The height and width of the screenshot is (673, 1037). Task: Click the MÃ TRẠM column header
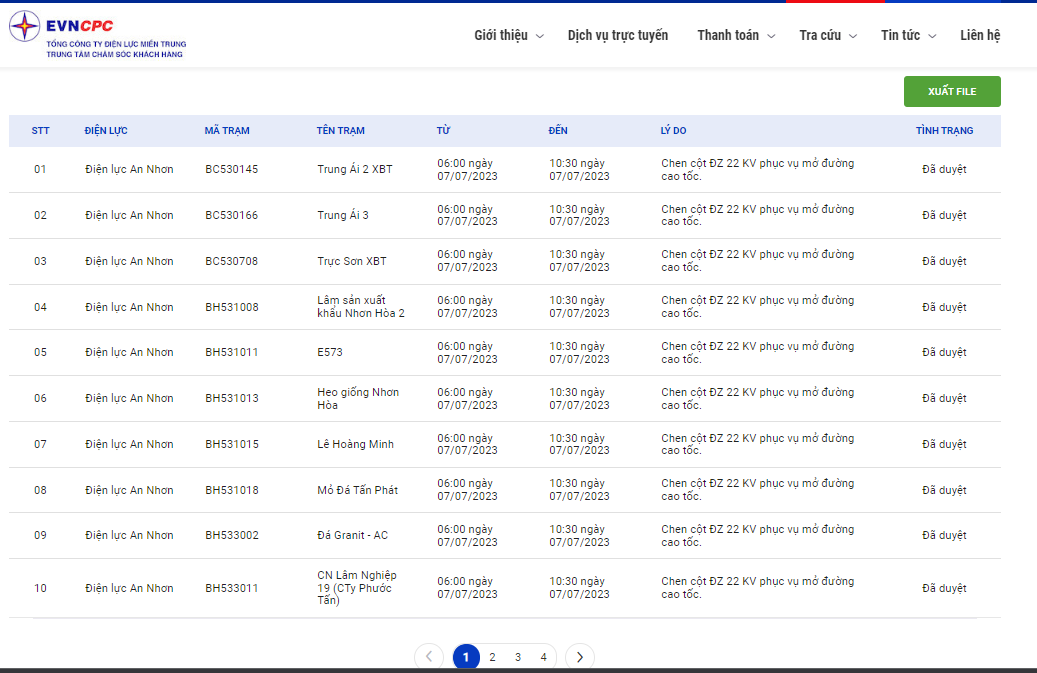click(x=227, y=131)
